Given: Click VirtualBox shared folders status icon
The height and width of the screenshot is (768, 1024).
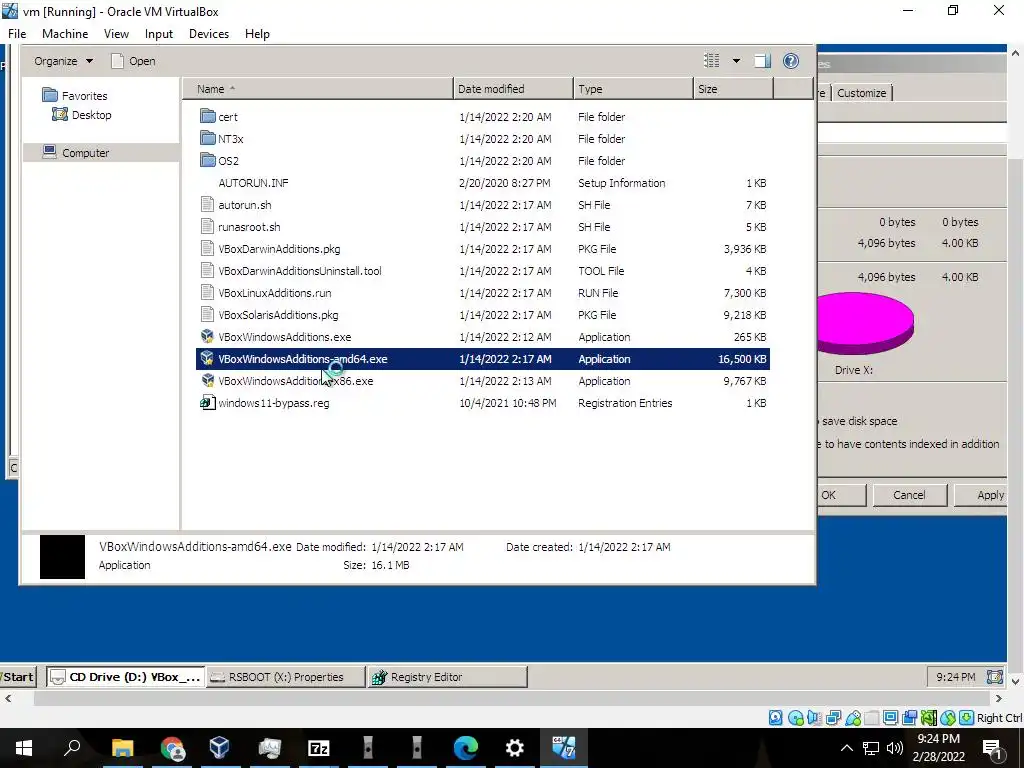Looking at the screenshot, I should click(872, 718).
